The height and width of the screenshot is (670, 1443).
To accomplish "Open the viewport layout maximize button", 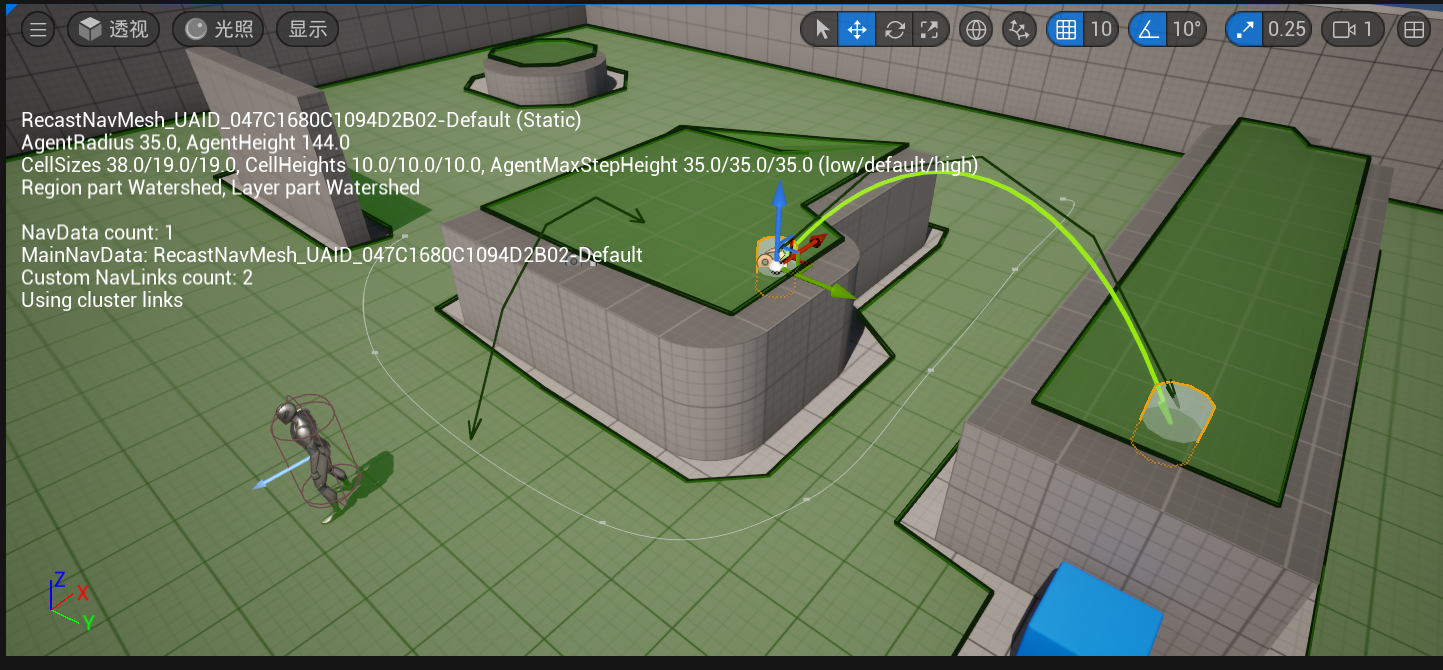I will pos(1414,29).
